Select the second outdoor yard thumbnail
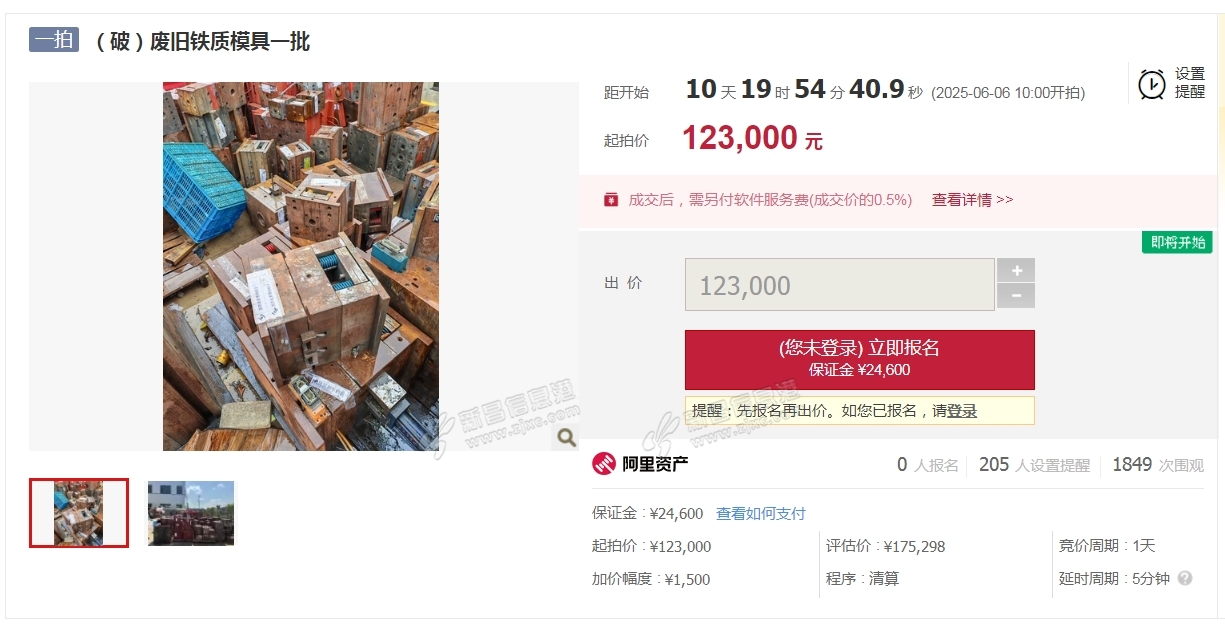This screenshot has height=625, width=1225. click(191, 513)
